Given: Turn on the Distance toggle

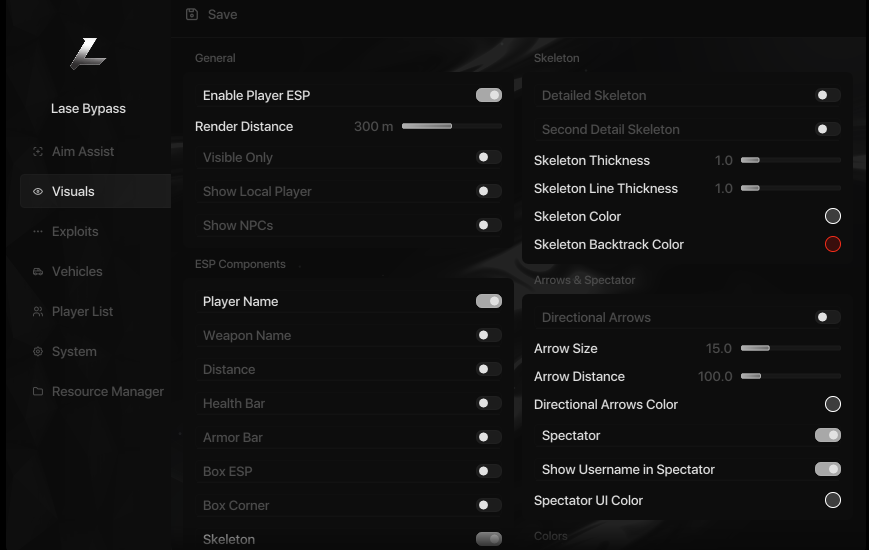Looking at the screenshot, I should pyautogui.click(x=489, y=369).
